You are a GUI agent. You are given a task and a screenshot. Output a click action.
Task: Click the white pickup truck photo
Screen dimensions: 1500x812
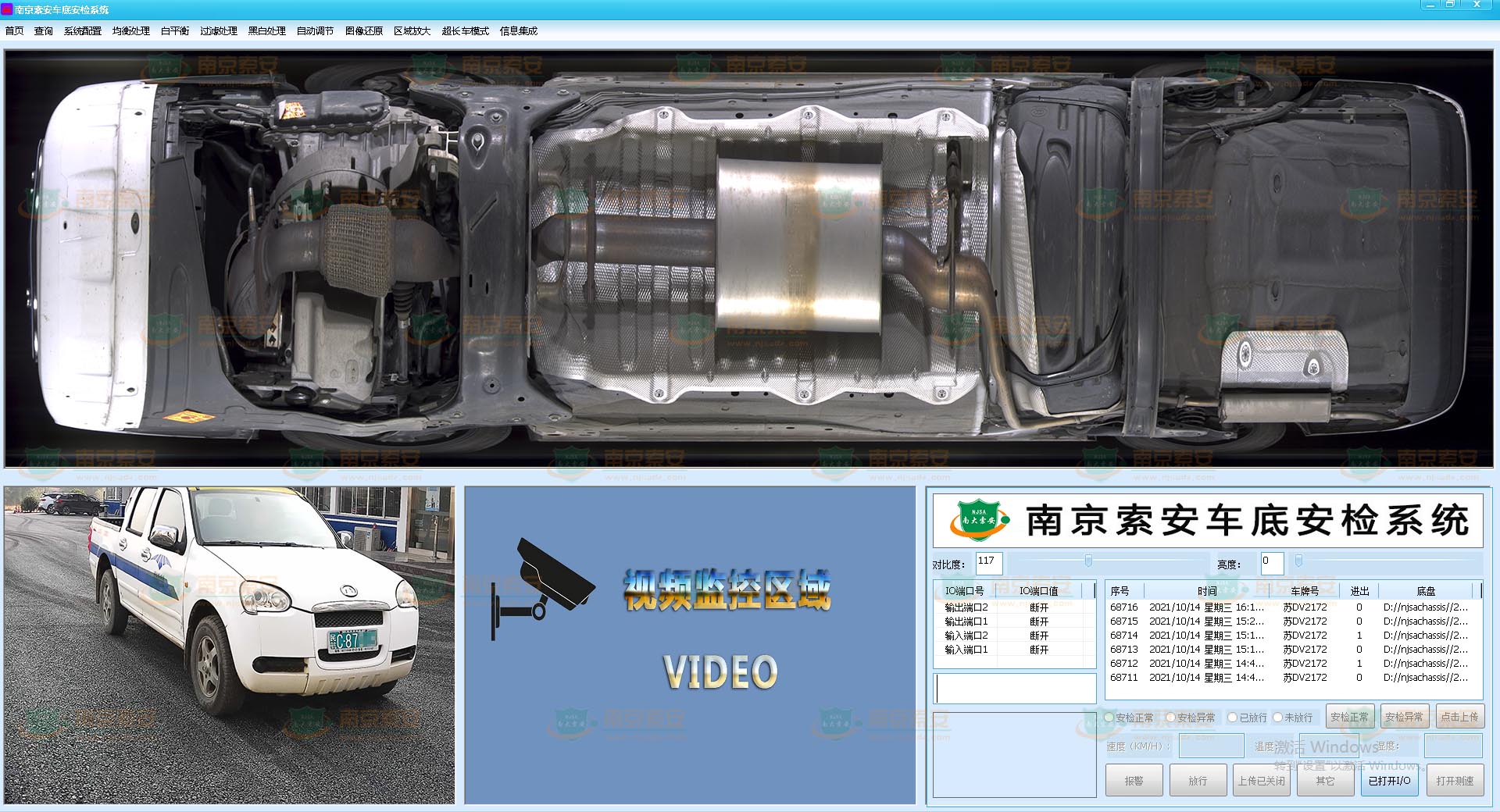click(229, 645)
